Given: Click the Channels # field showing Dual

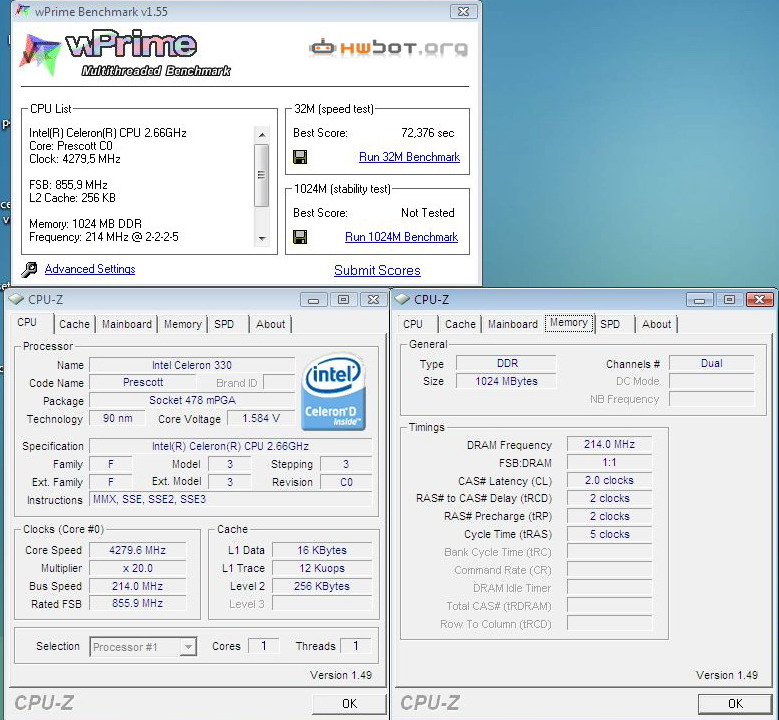Looking at the screenshot, I should [x=711, y=363].
